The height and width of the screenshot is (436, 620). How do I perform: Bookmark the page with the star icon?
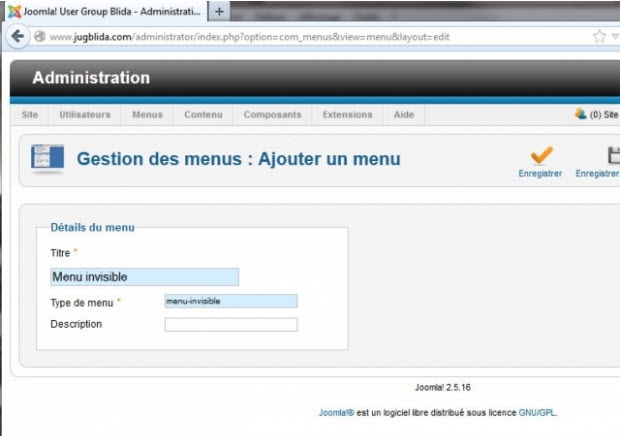click(x=599, y=36)
